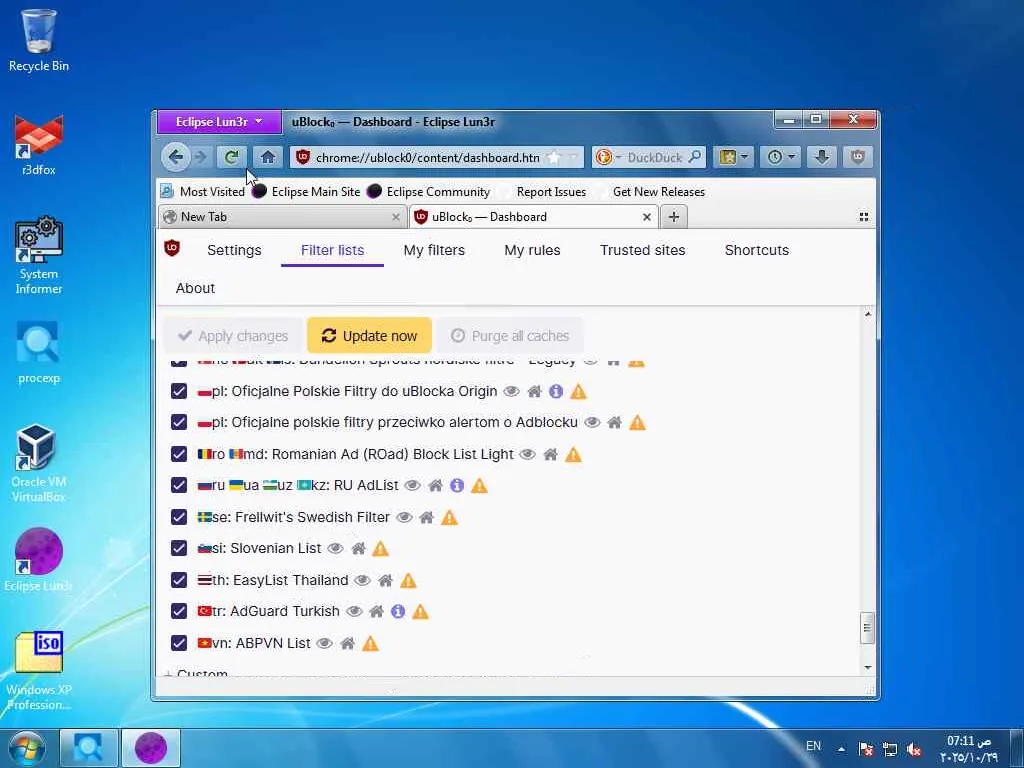Open the About tab
Viewport: 1024px width, 768px height.
195,288
